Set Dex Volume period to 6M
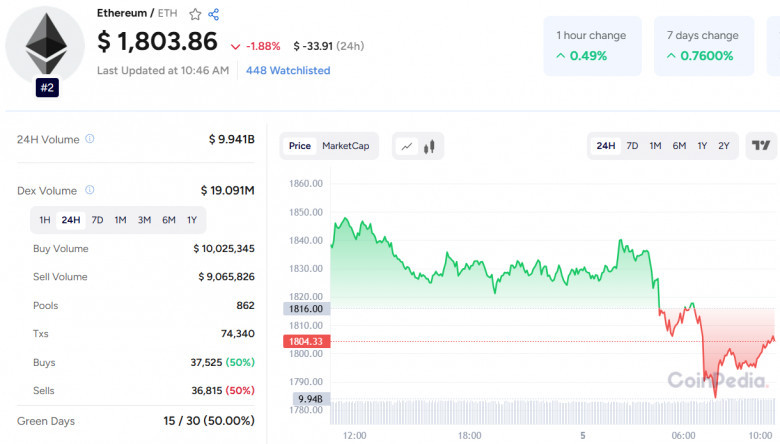Image resolution: width=780 pixels, height=444 pixels. point(169,220)
